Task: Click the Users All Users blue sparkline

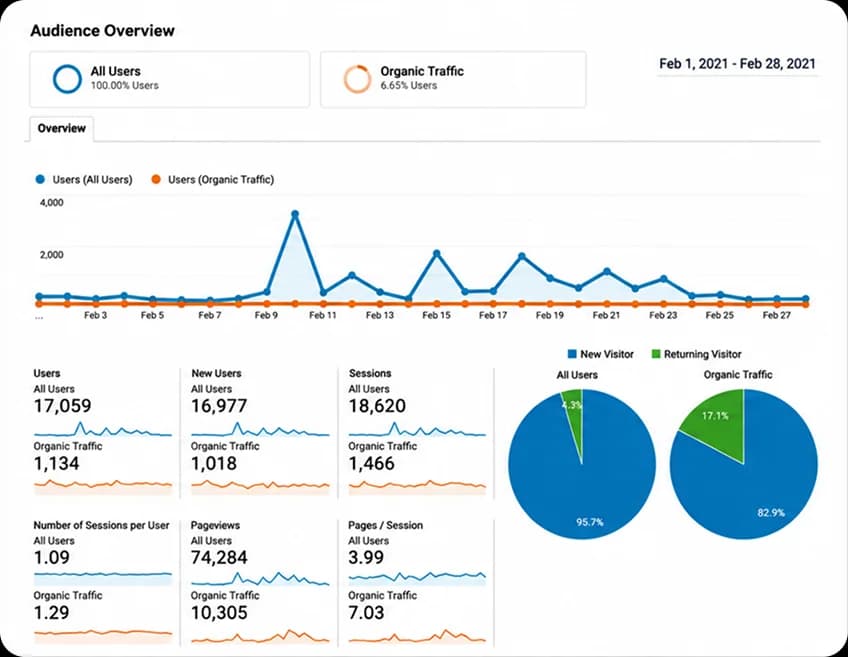Action: coord(103,430)
